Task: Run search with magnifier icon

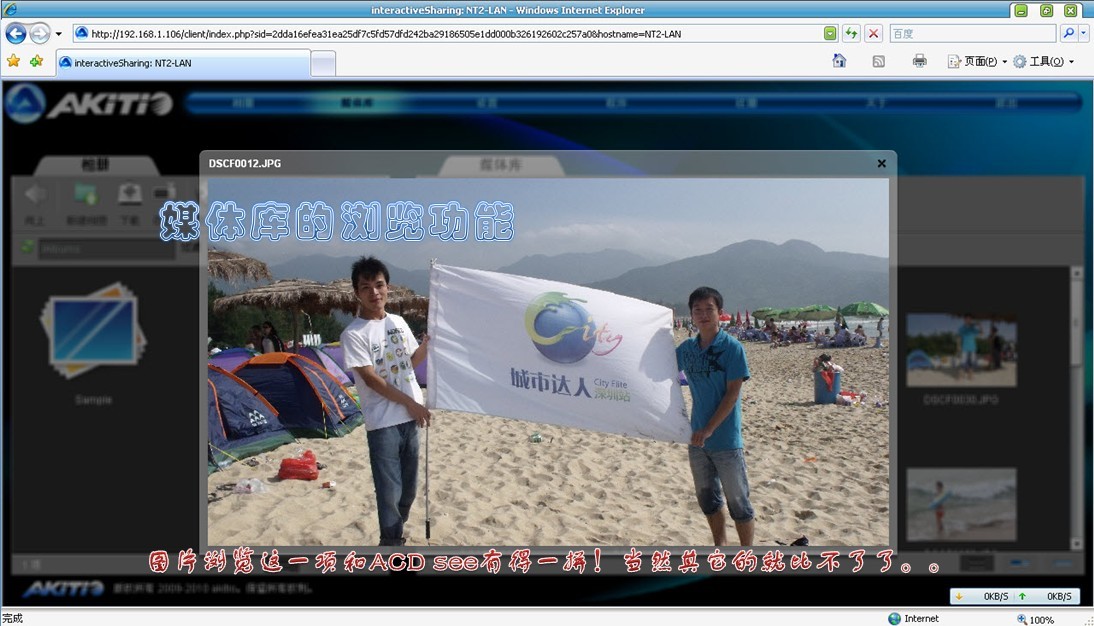Action: pos(1067,33)
